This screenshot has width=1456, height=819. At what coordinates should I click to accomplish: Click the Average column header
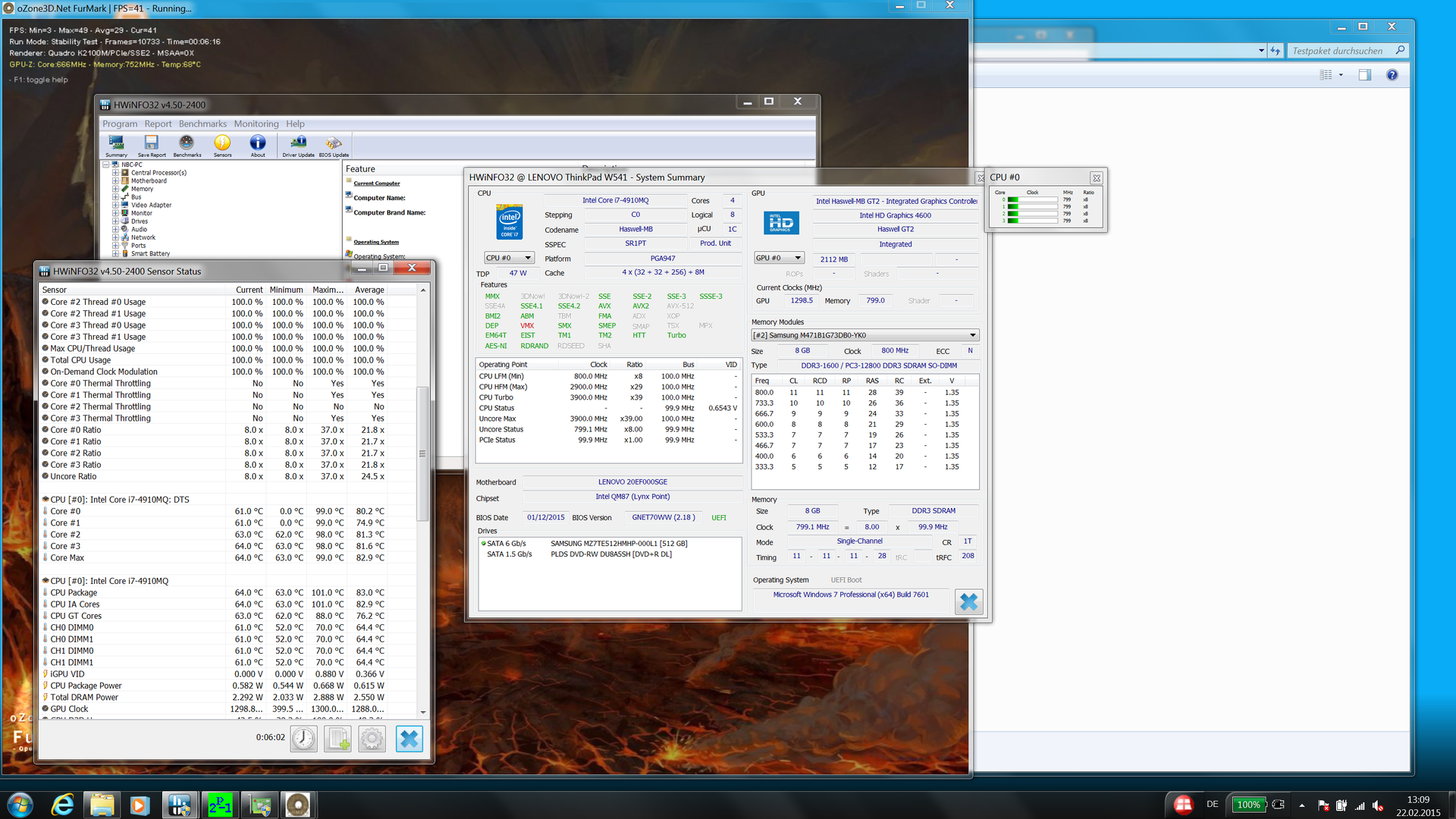pos(368,290)
